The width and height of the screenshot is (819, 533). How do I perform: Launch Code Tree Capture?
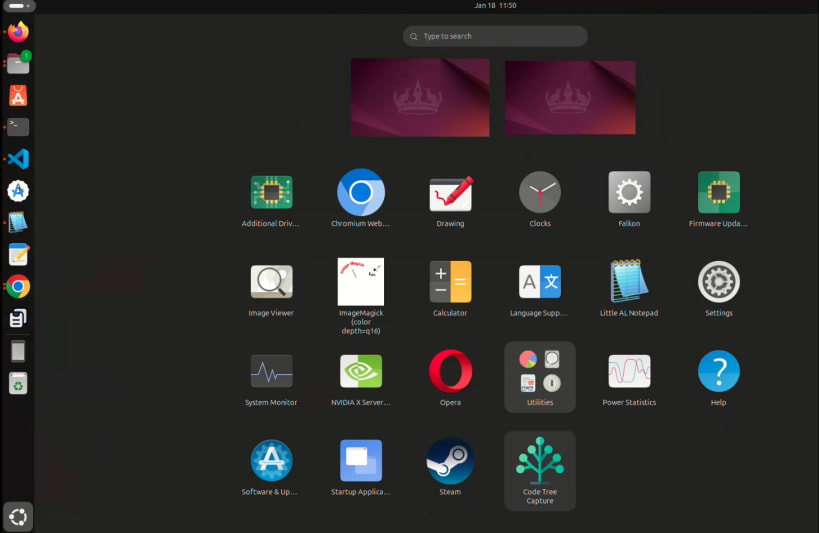point(540,470)
